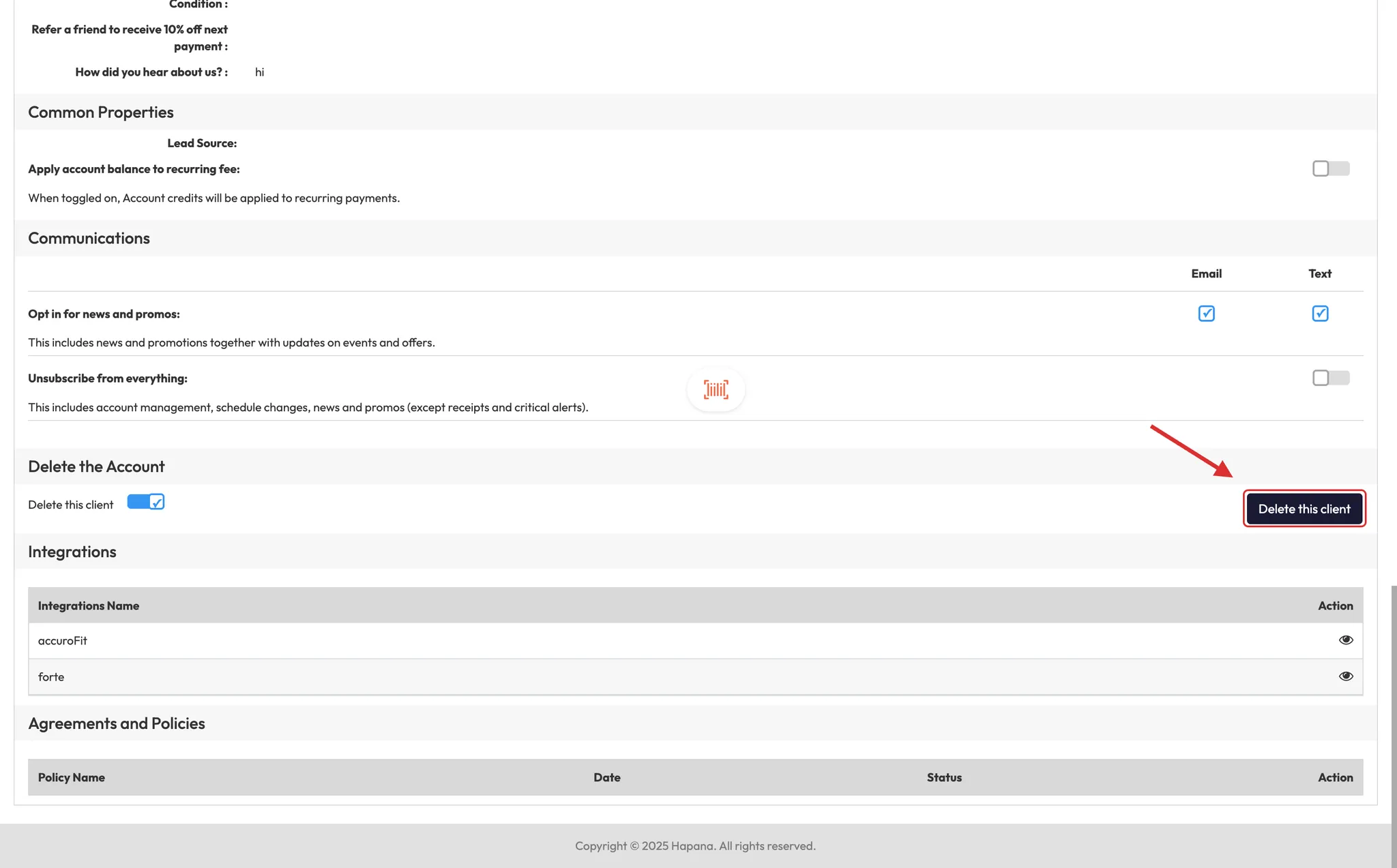Click the Status column header
The height and width of the screenshot is (868, 1397).
click(x=943, y=777)
